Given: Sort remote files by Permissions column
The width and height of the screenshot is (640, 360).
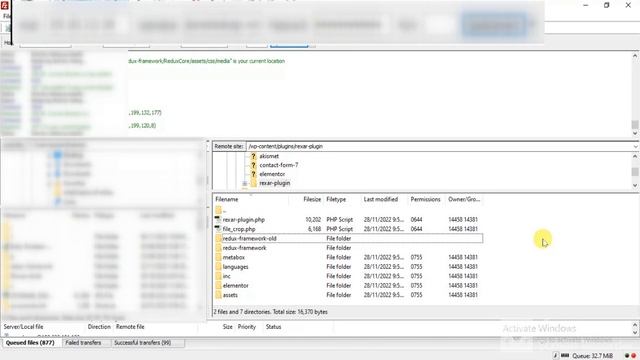Looking at the screenshot, I should click(x=426, y=199).
